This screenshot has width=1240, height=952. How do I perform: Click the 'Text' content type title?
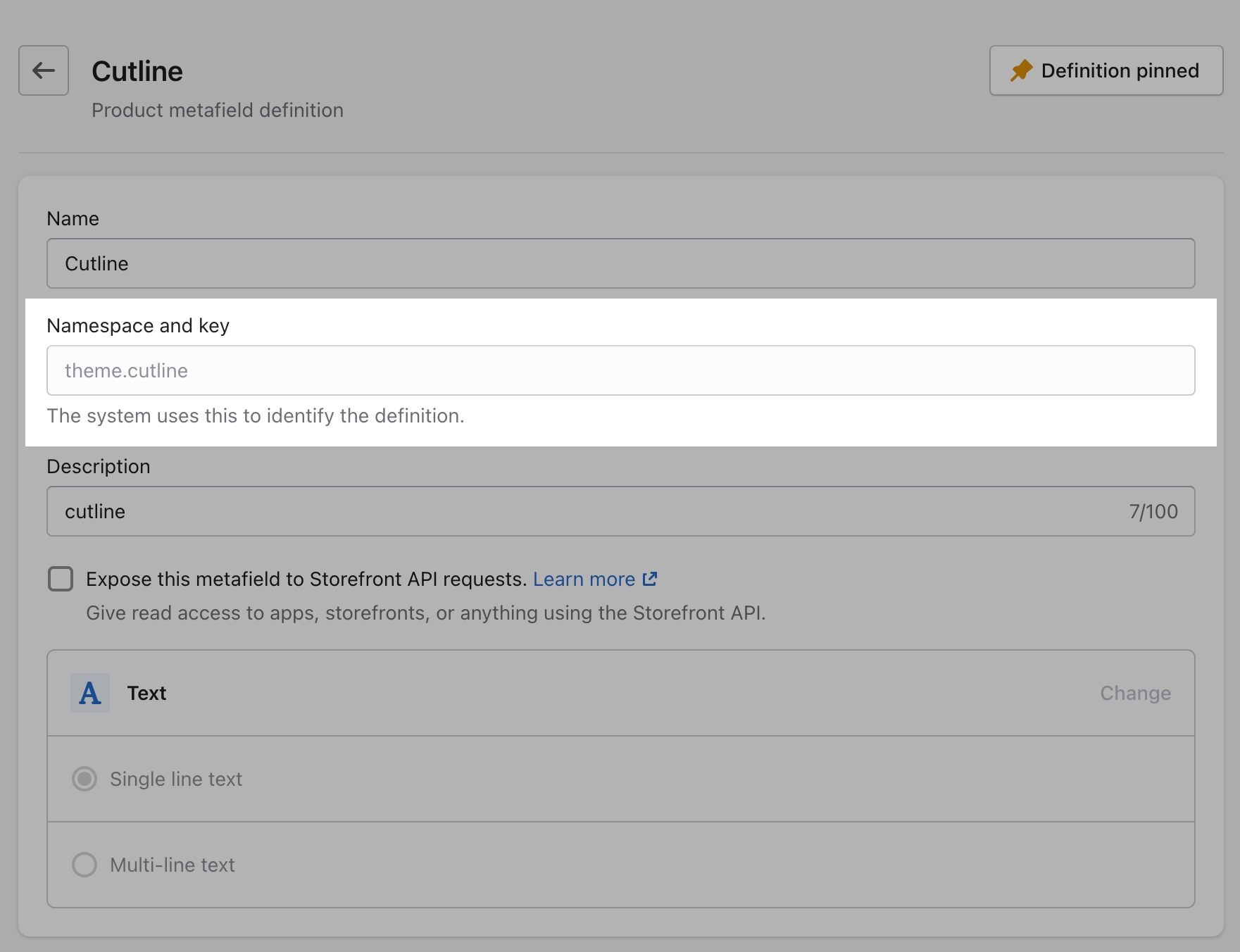pyautogui.click(x=146, y=693)
